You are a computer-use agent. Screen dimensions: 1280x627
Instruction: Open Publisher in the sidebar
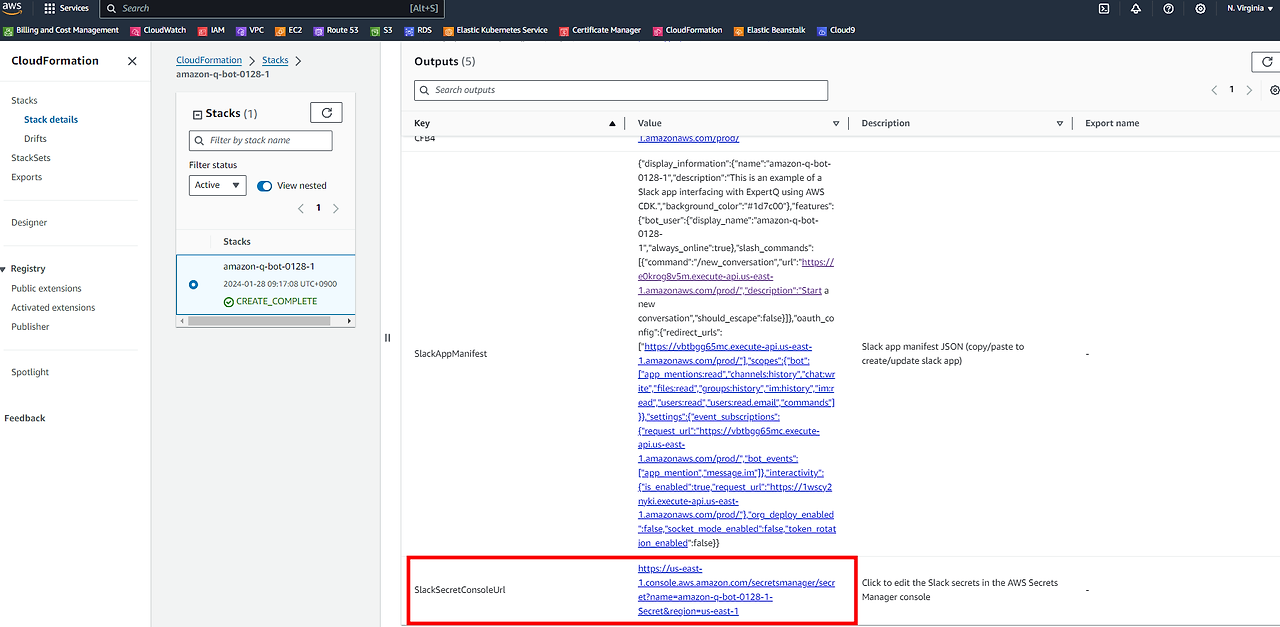pyautogui.click(x=30, y=326)
